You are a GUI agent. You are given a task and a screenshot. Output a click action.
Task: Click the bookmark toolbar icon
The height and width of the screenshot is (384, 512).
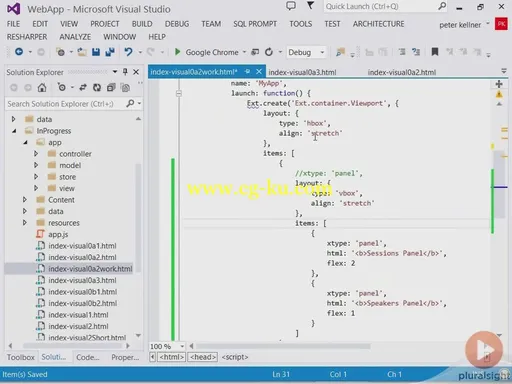tap(435, 52)
